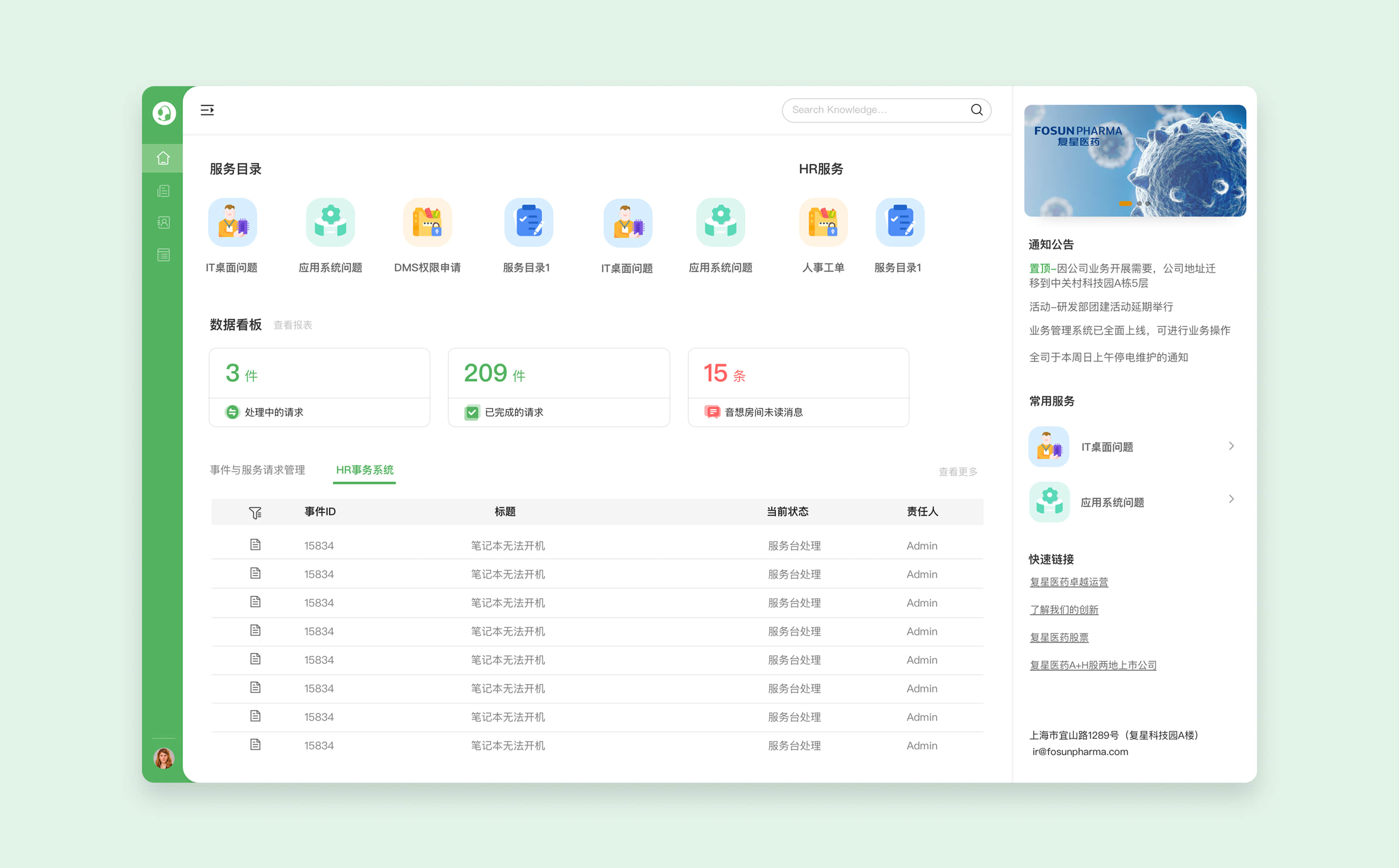Expand the 应用系统问题 common service chevron
The width and height of the screenshot is (1399, 868).
pos(1231,499)
